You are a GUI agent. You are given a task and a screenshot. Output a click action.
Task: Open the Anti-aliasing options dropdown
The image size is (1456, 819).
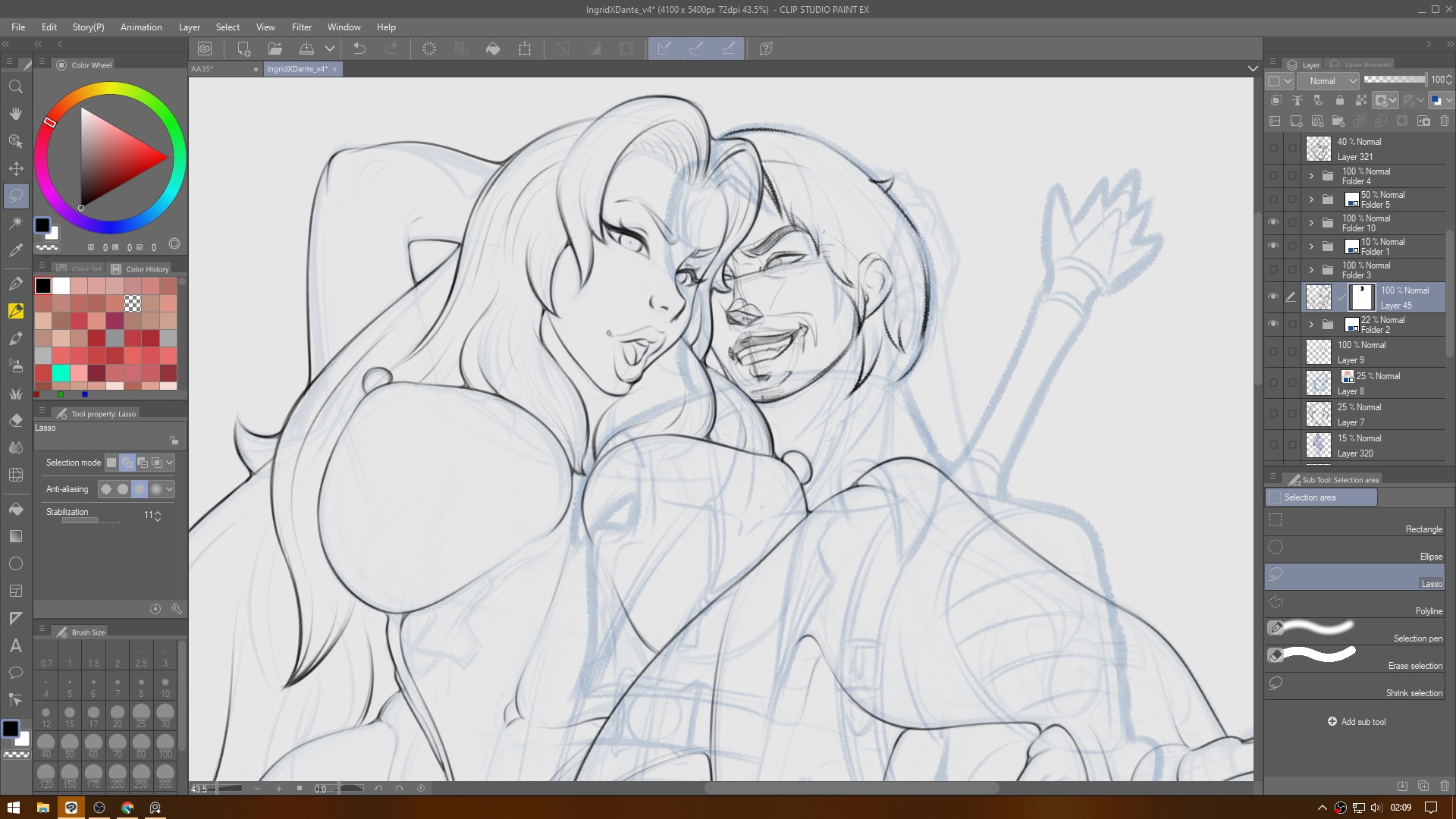170,489
